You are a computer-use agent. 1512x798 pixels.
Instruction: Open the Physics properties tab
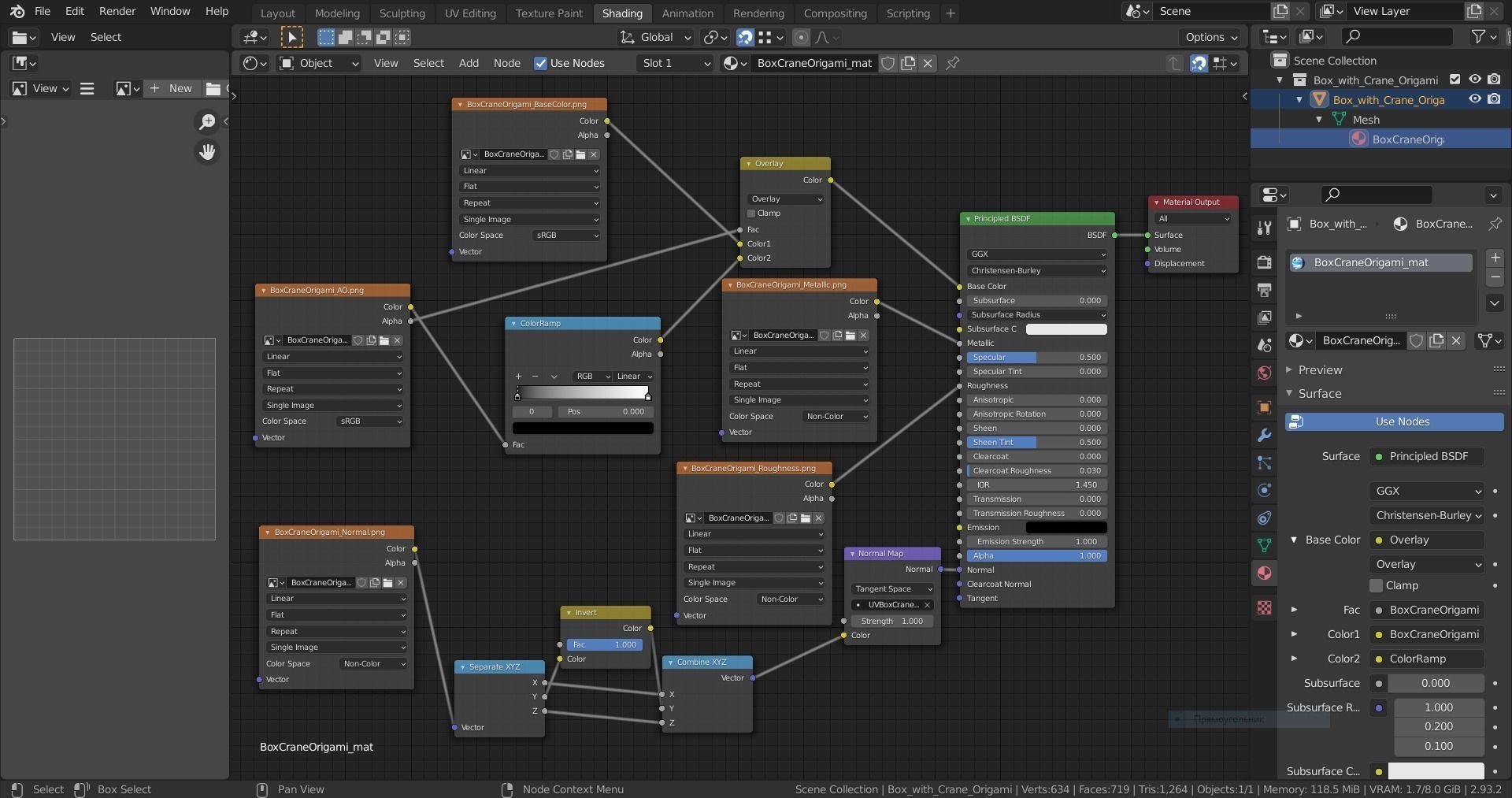[1264, 490]
